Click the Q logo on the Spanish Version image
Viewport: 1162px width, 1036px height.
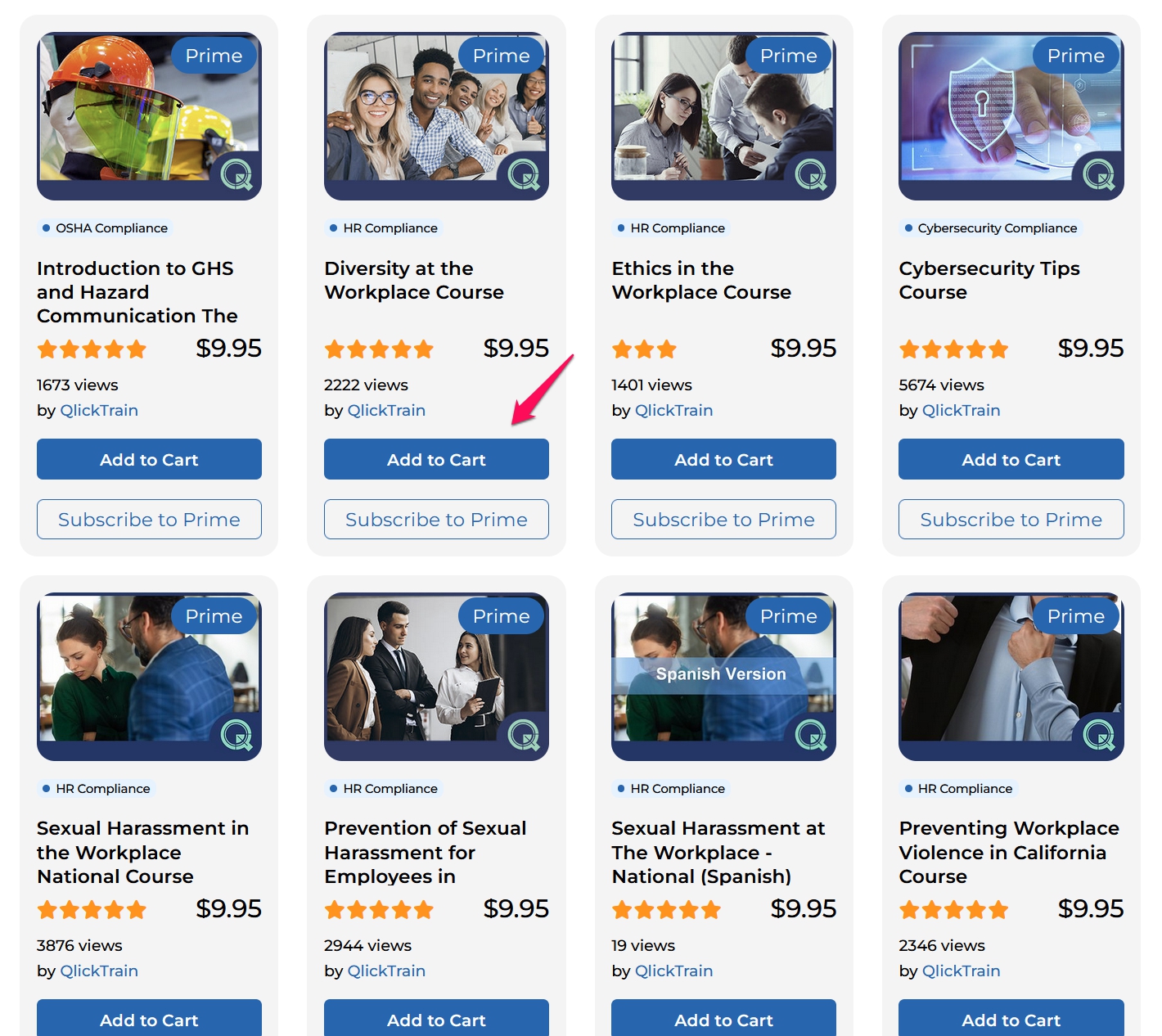coord(811,734)
